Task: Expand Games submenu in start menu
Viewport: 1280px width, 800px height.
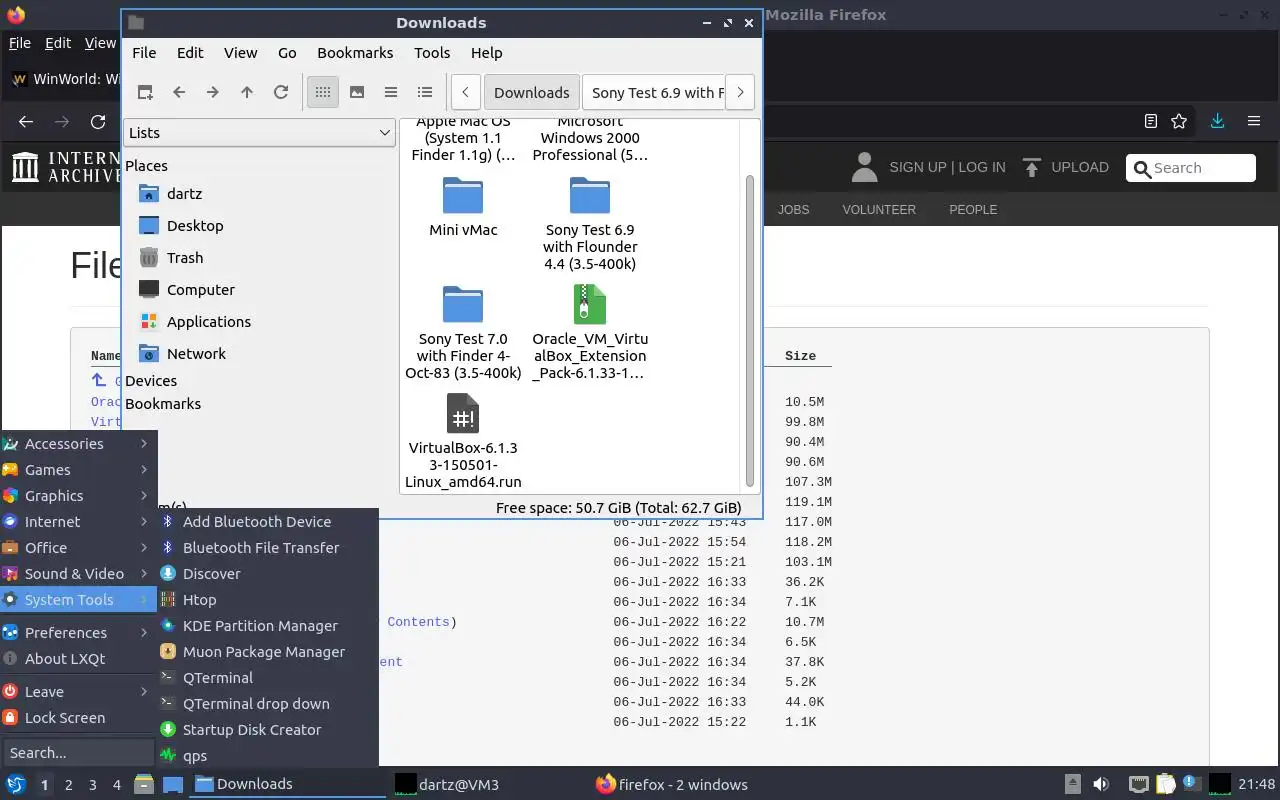Action: [78, 469]
